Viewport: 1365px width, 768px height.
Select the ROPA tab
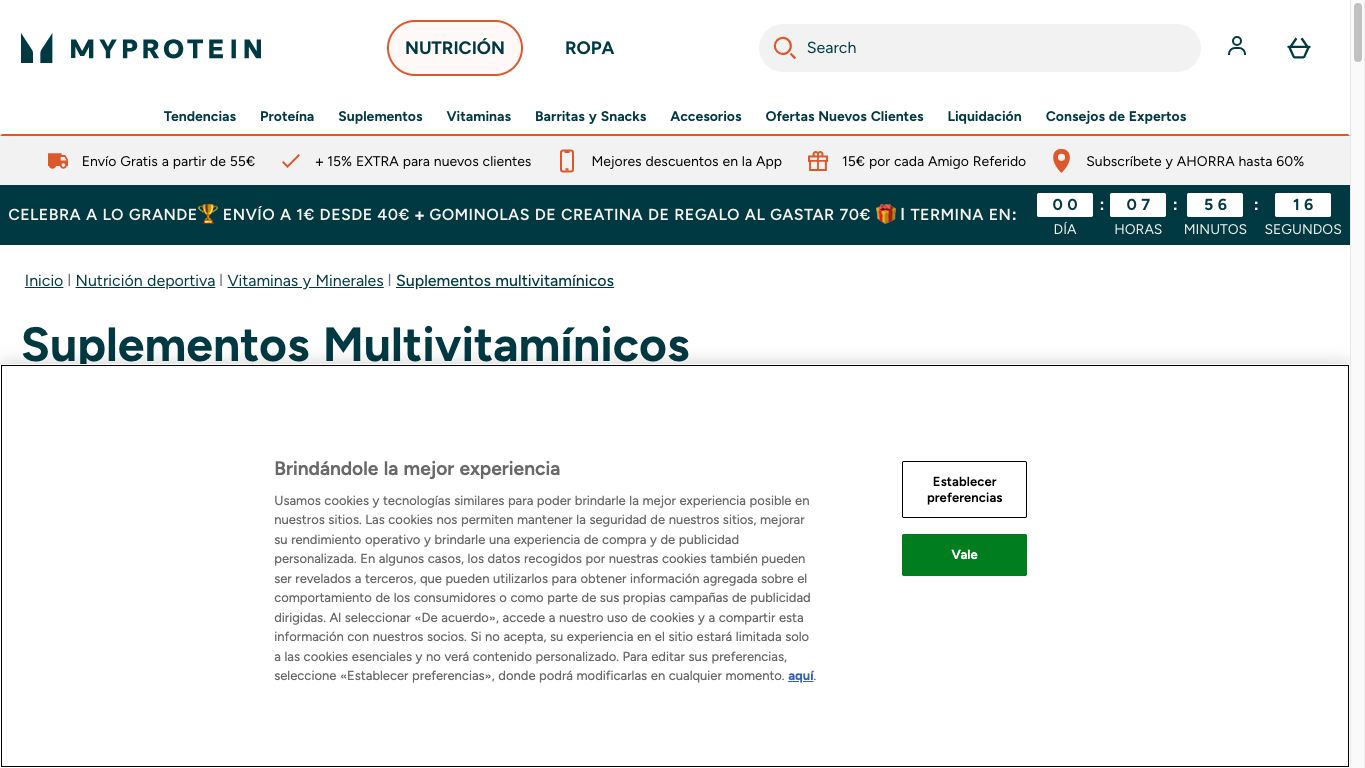(590, 48)
